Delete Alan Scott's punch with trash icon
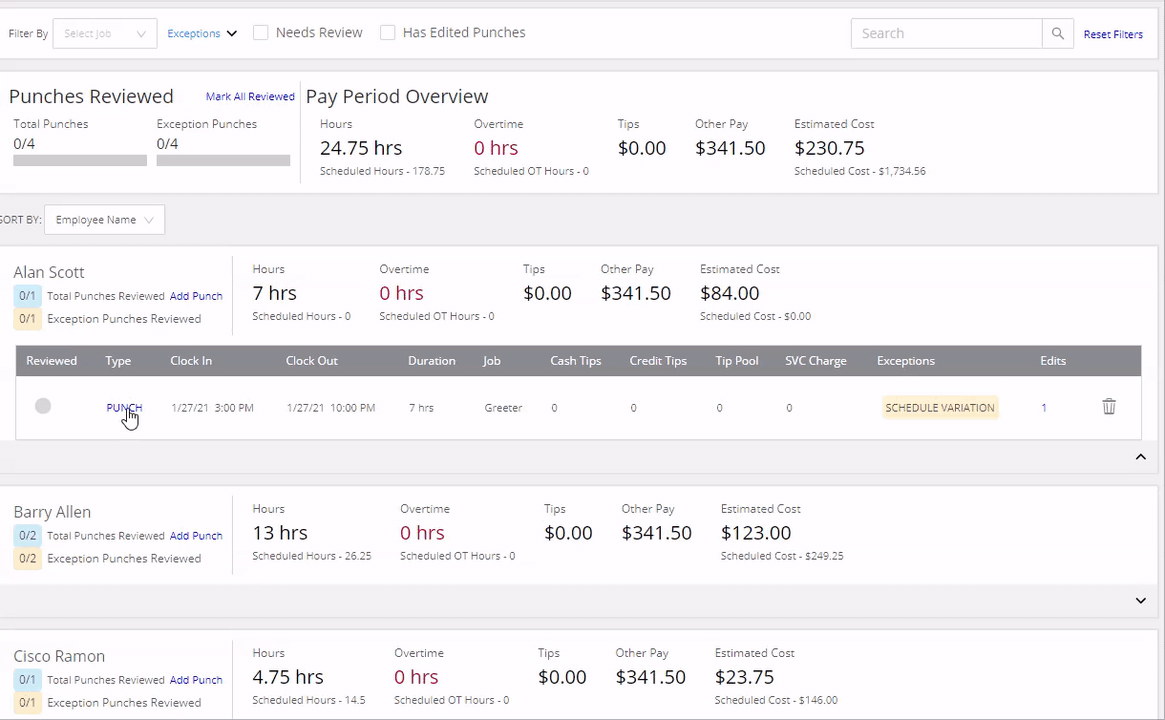The height and width of the screenshot is (720, 1165). [x=1109, y=406]
